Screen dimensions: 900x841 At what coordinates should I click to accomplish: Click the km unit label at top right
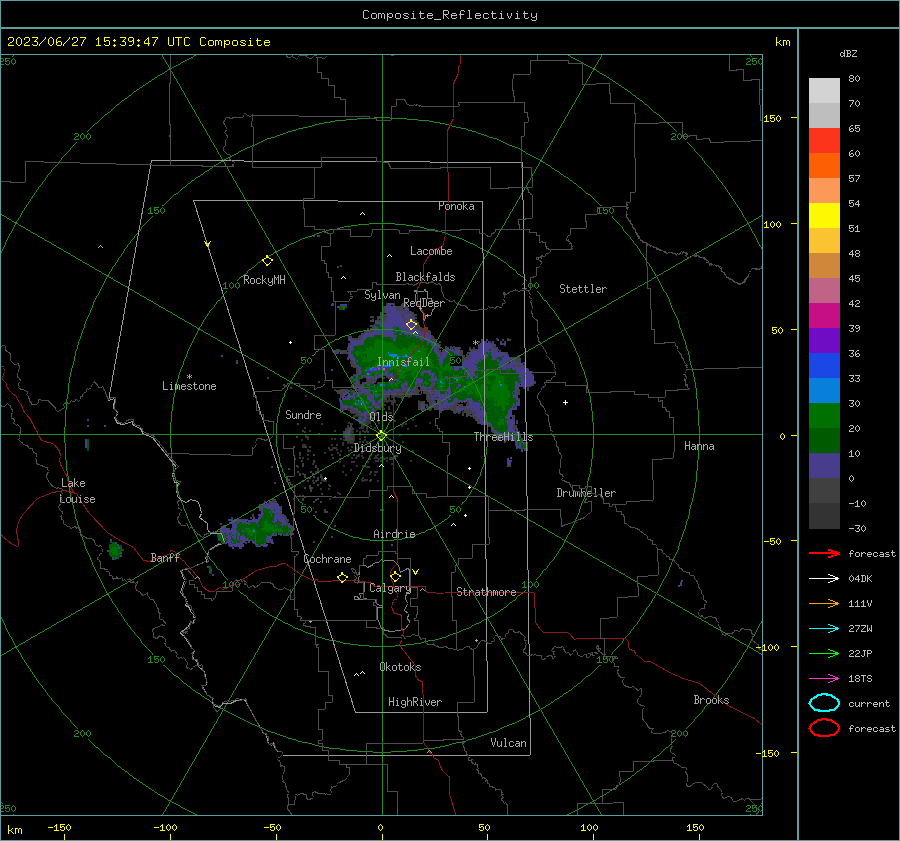pos(782,42)
